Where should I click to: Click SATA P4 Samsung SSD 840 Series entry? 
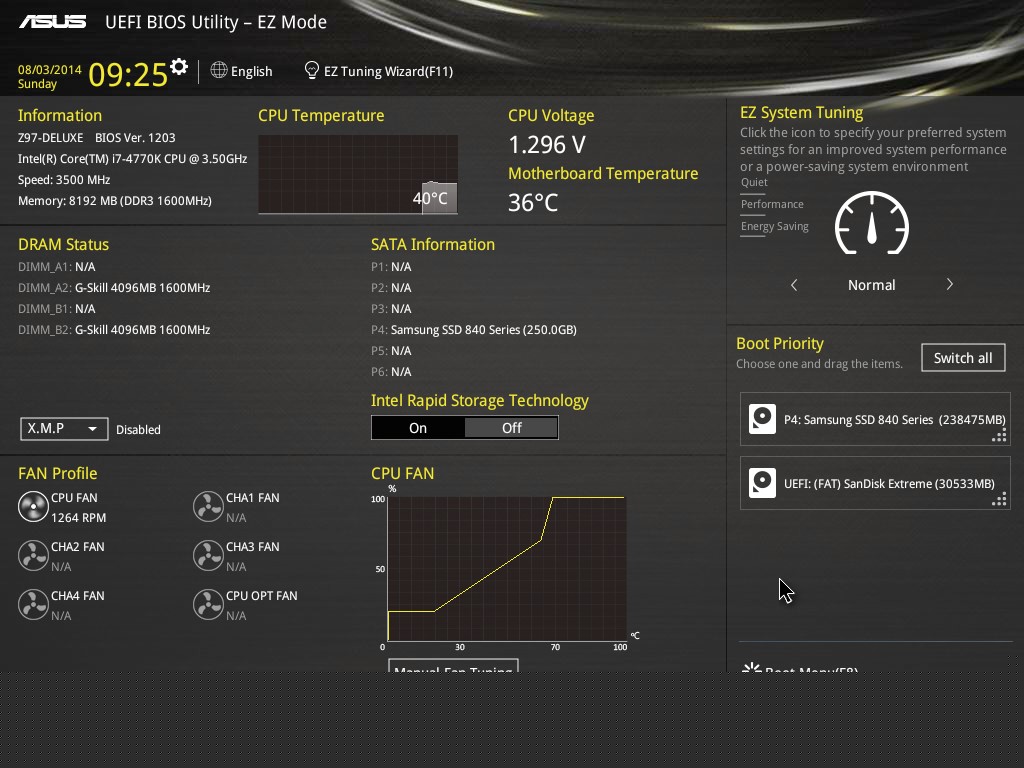(x=473, y=330)
